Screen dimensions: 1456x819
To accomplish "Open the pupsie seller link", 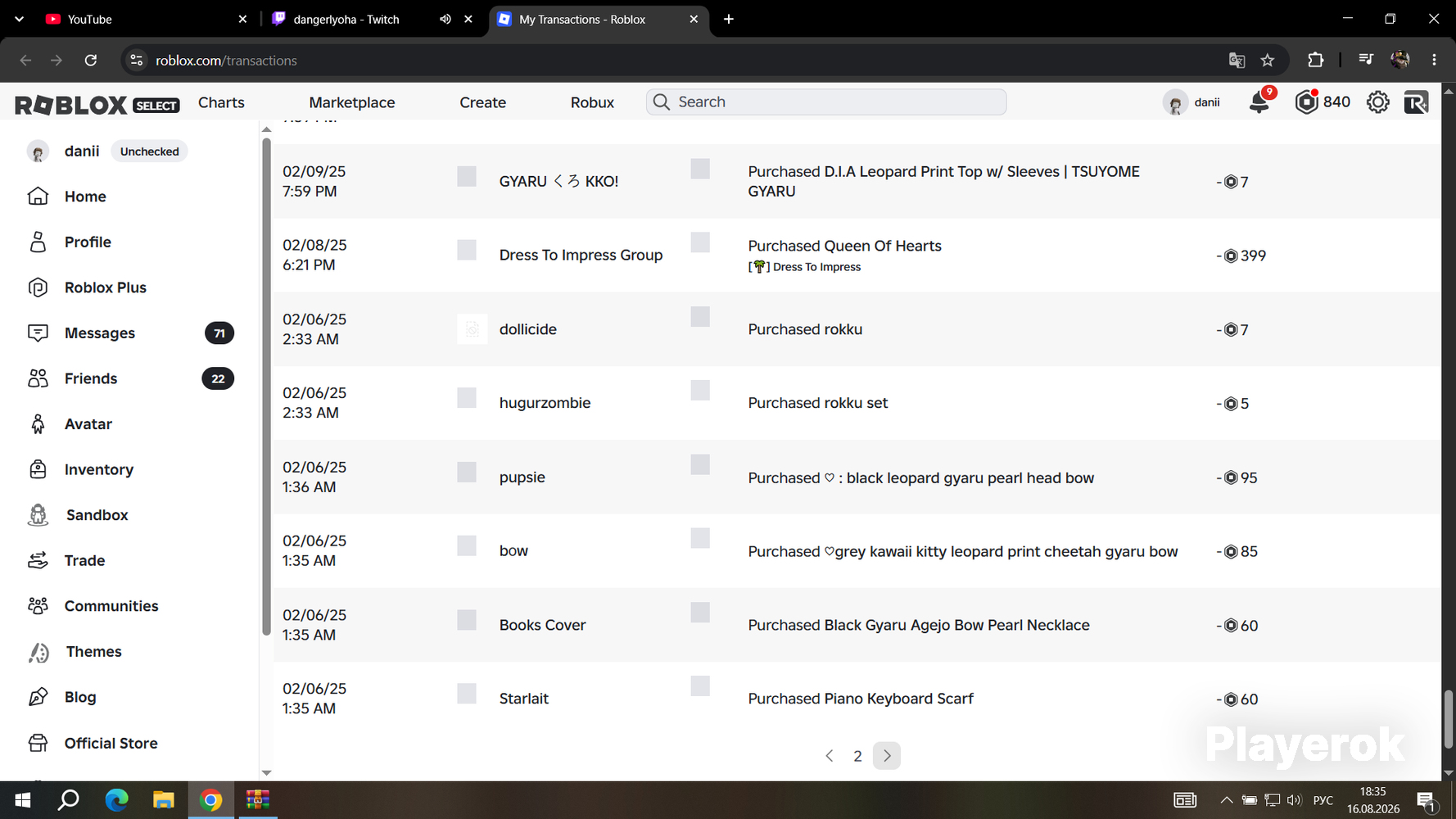I will (522, 477).
